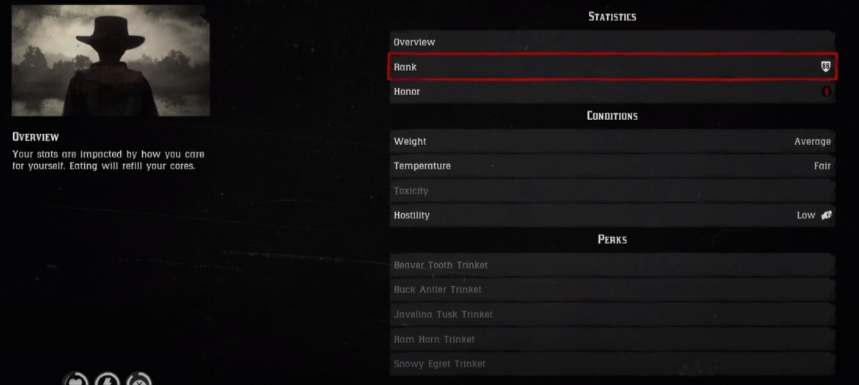Select the Snowy Egret Trinket perk
This screenshot has height=385, width=859.
[x=612, y=364]
